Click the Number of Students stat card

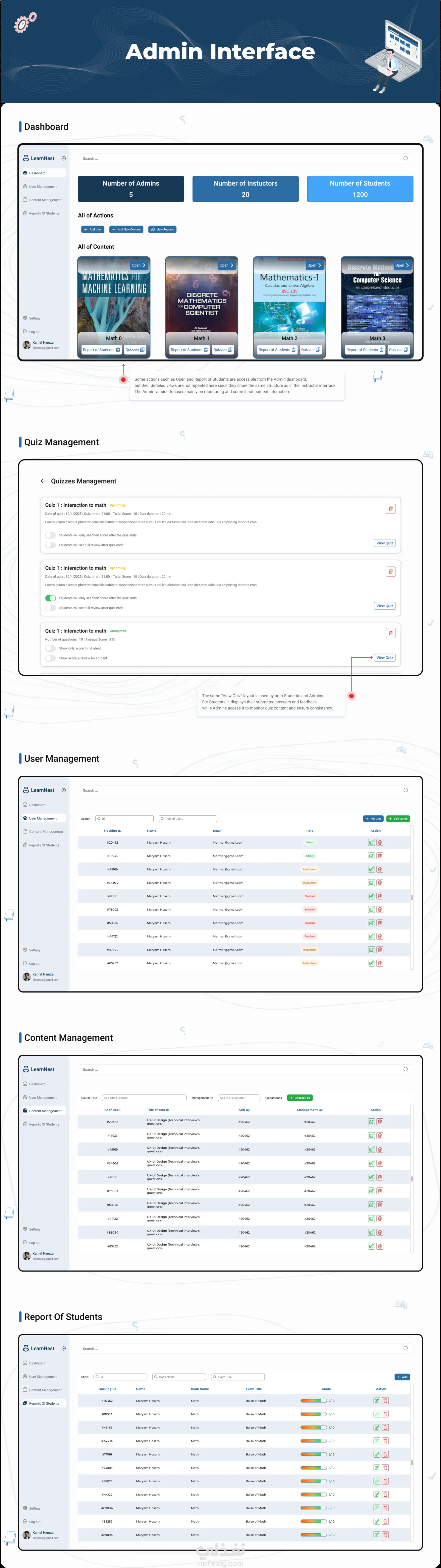point(360,189)
